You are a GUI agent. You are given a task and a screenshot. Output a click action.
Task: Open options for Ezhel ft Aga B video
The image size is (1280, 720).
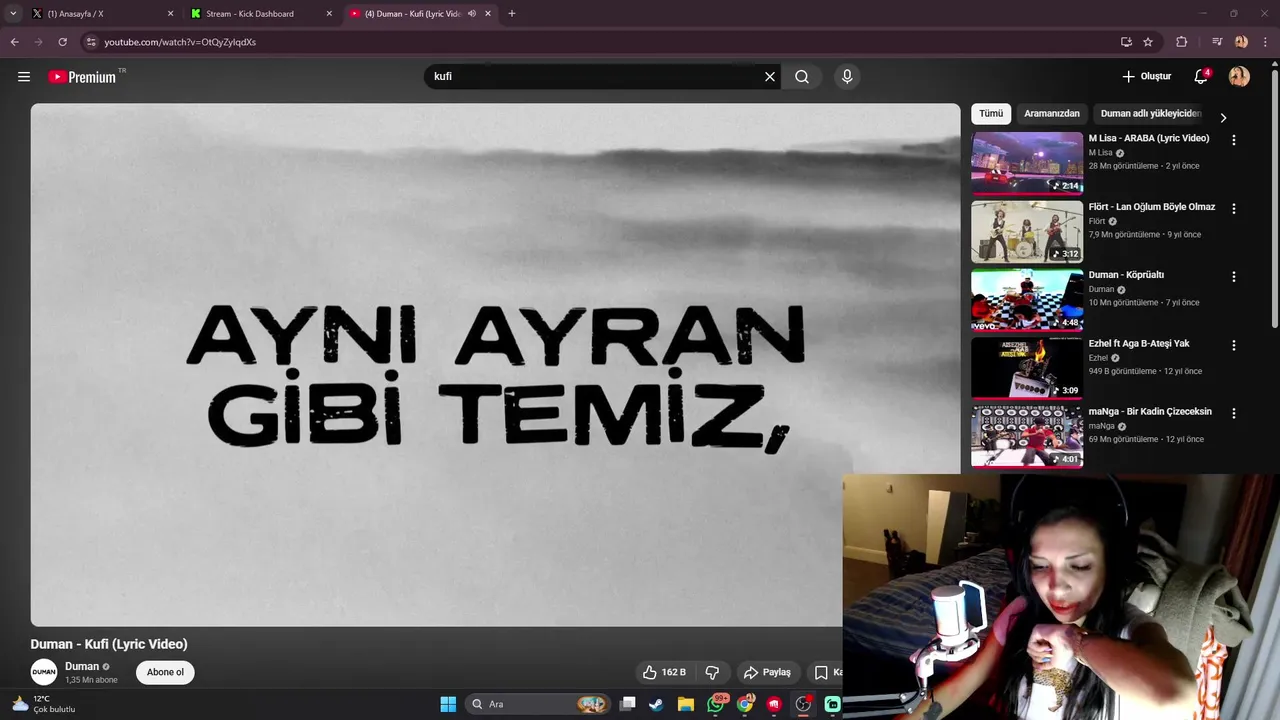tap(1234, 346)
